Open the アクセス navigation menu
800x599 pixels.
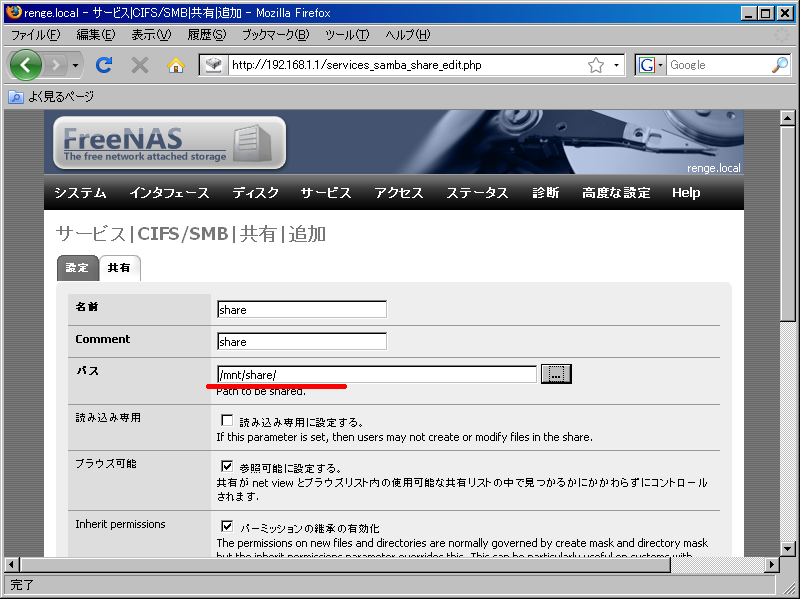coord(399,193)
